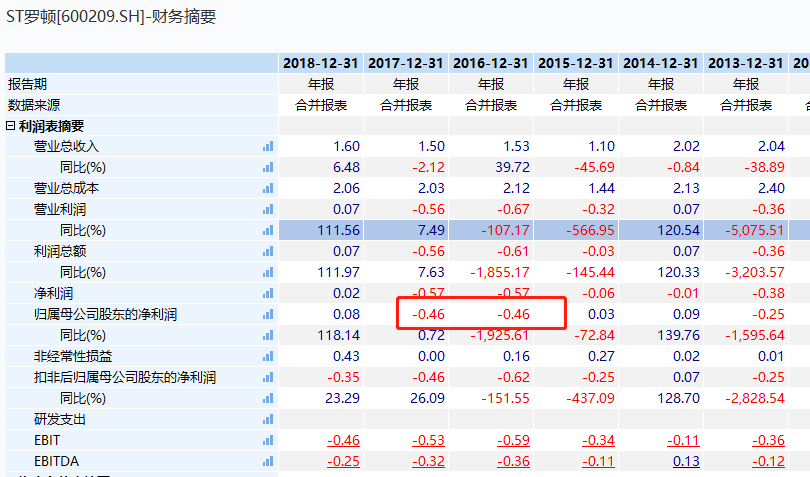Open chart icon for 扣非后归属母公司股东的净利润 row
810x477 pixels.
click(268, 377)
